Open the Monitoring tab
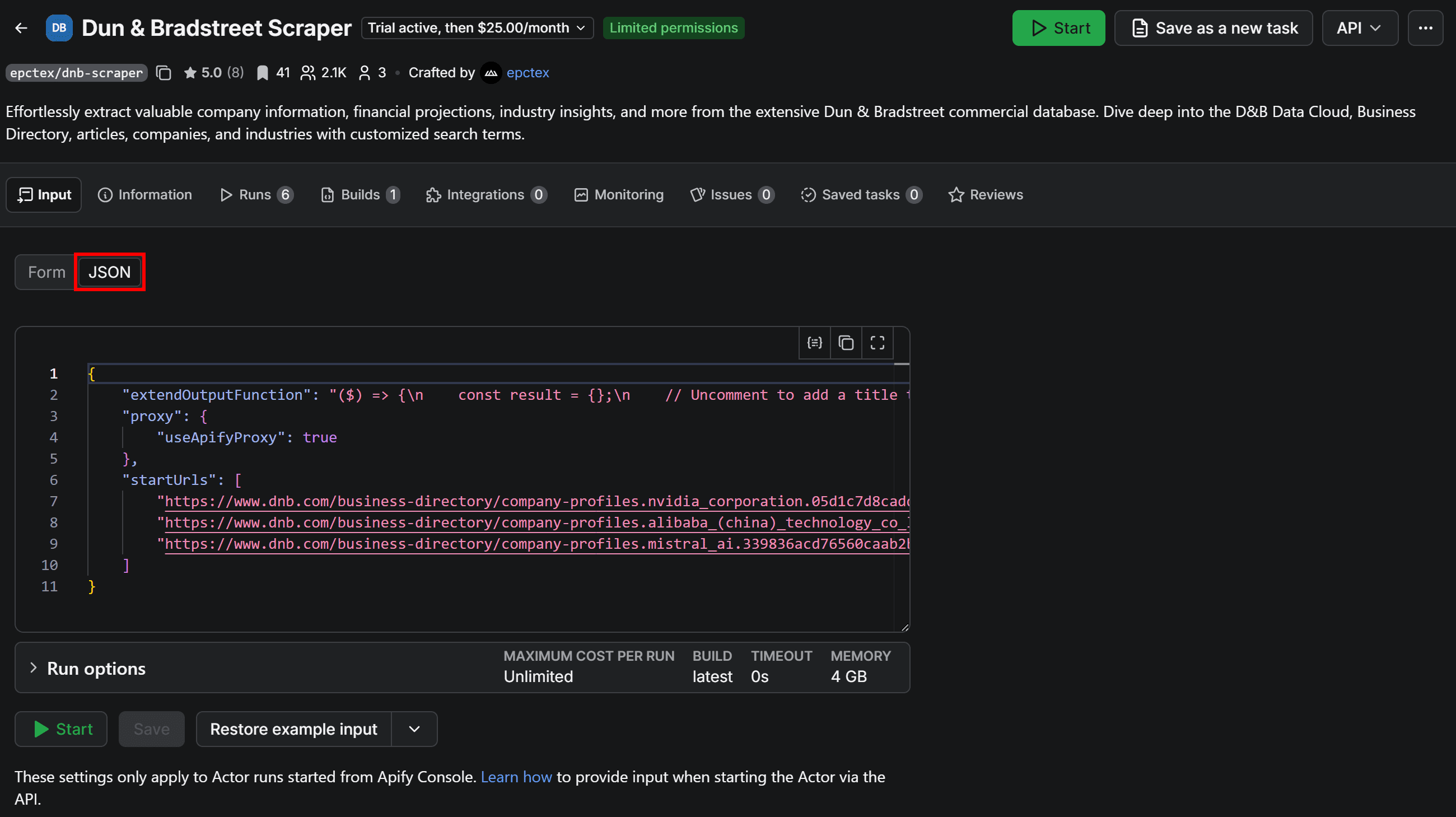This screenshot has width=1456, height=817. 618,195
